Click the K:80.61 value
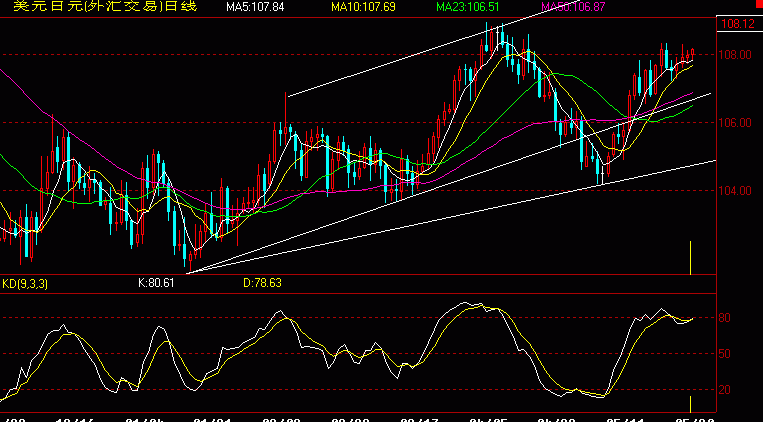The height and width of the screenshot is (422, 763). click(x=156, y=283)
